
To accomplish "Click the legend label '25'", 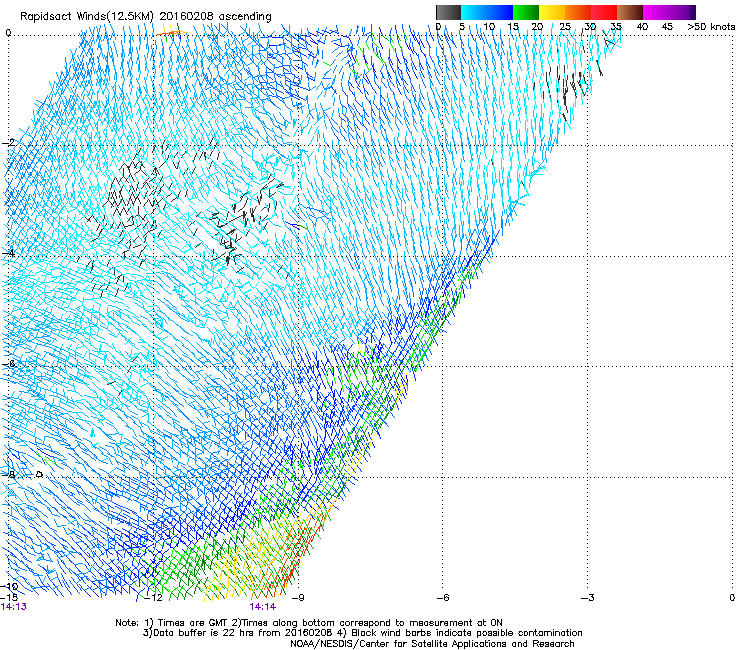I will (565, 27).
